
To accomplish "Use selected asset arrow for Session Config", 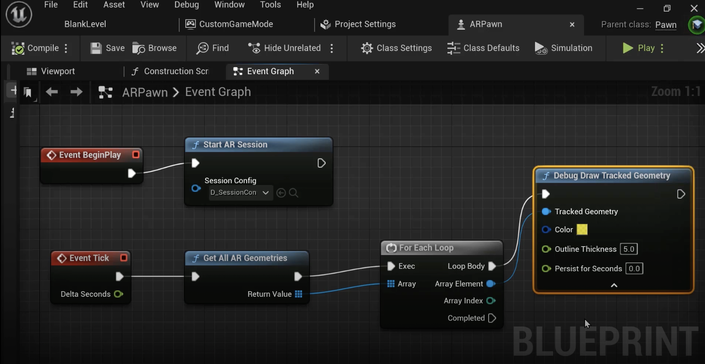I will click(281, 193).
